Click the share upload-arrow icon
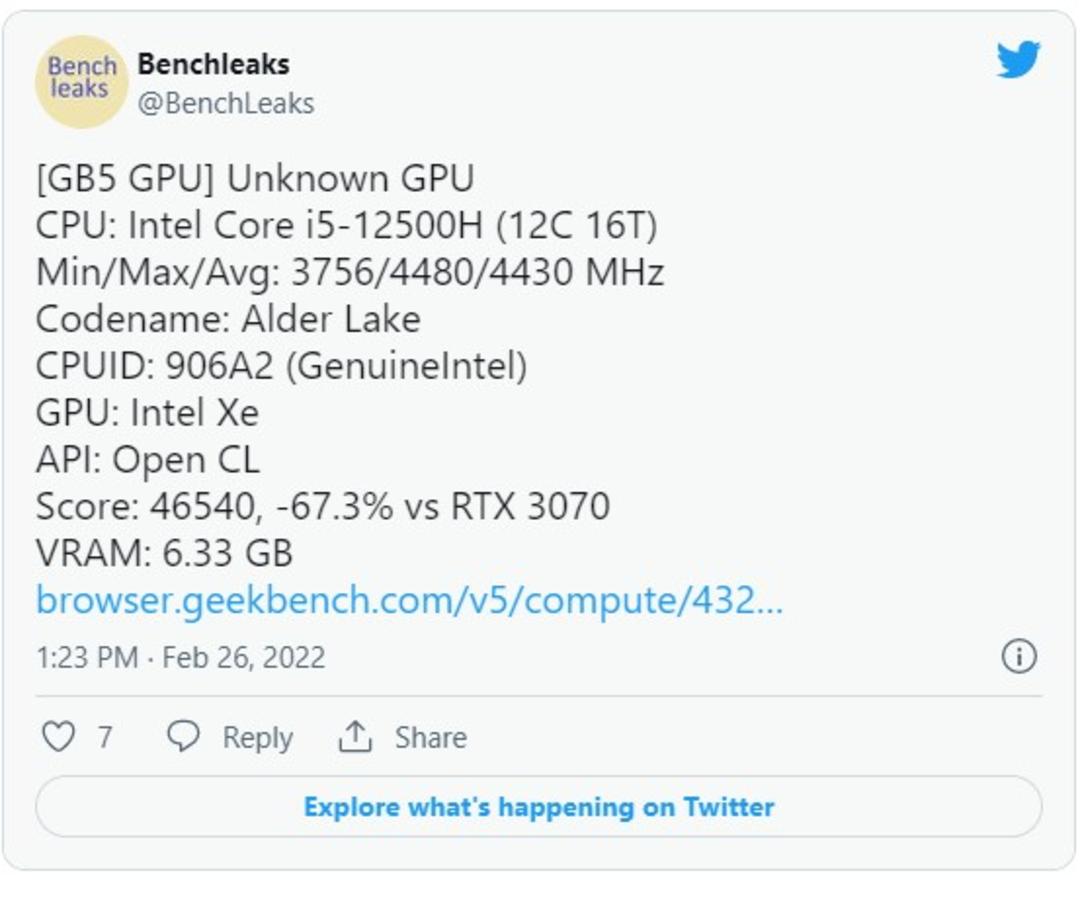This screenshot has height=902, width=1080. (x=355, y=736)
